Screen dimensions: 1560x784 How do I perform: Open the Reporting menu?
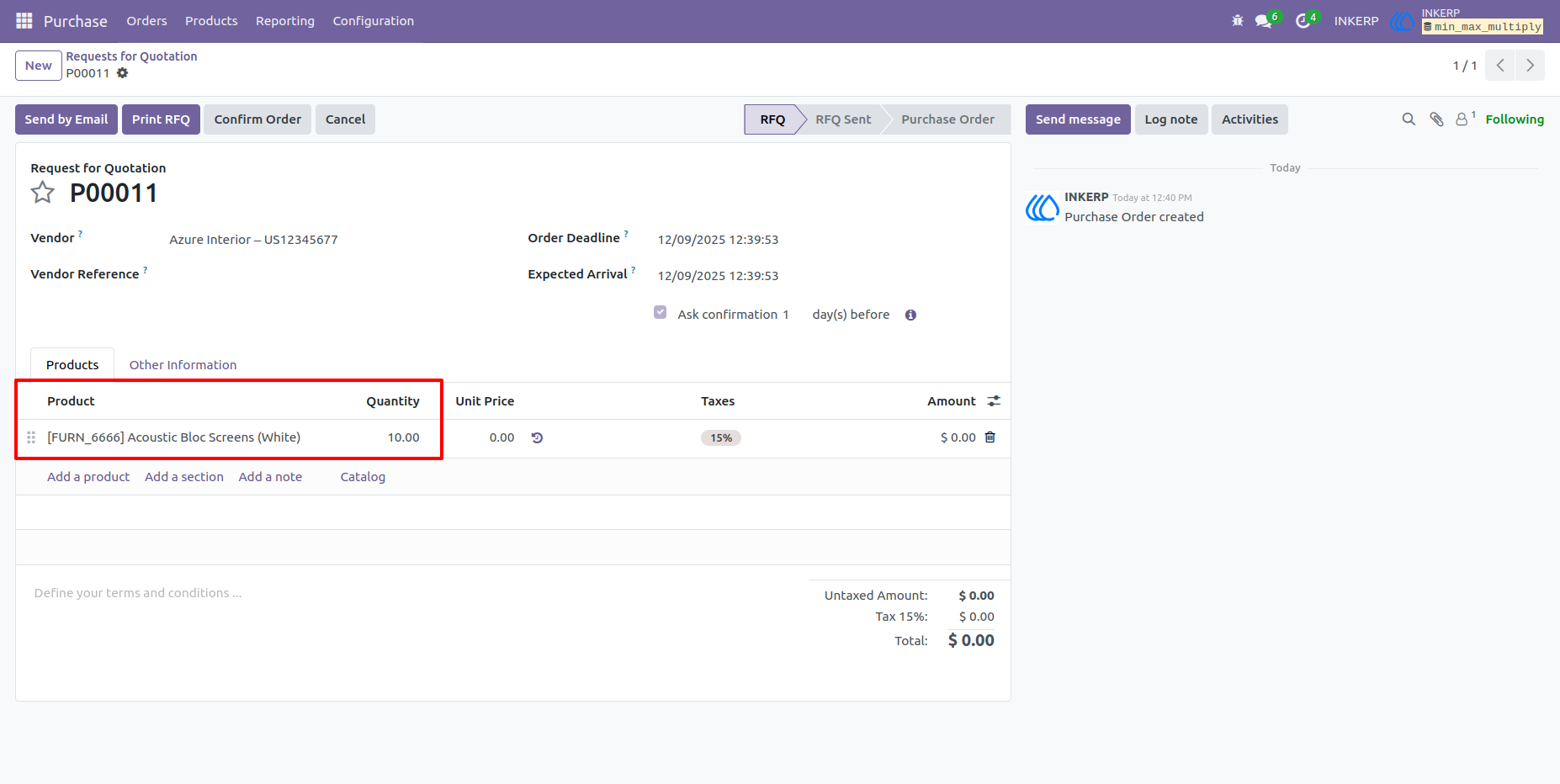pos(285,21)
